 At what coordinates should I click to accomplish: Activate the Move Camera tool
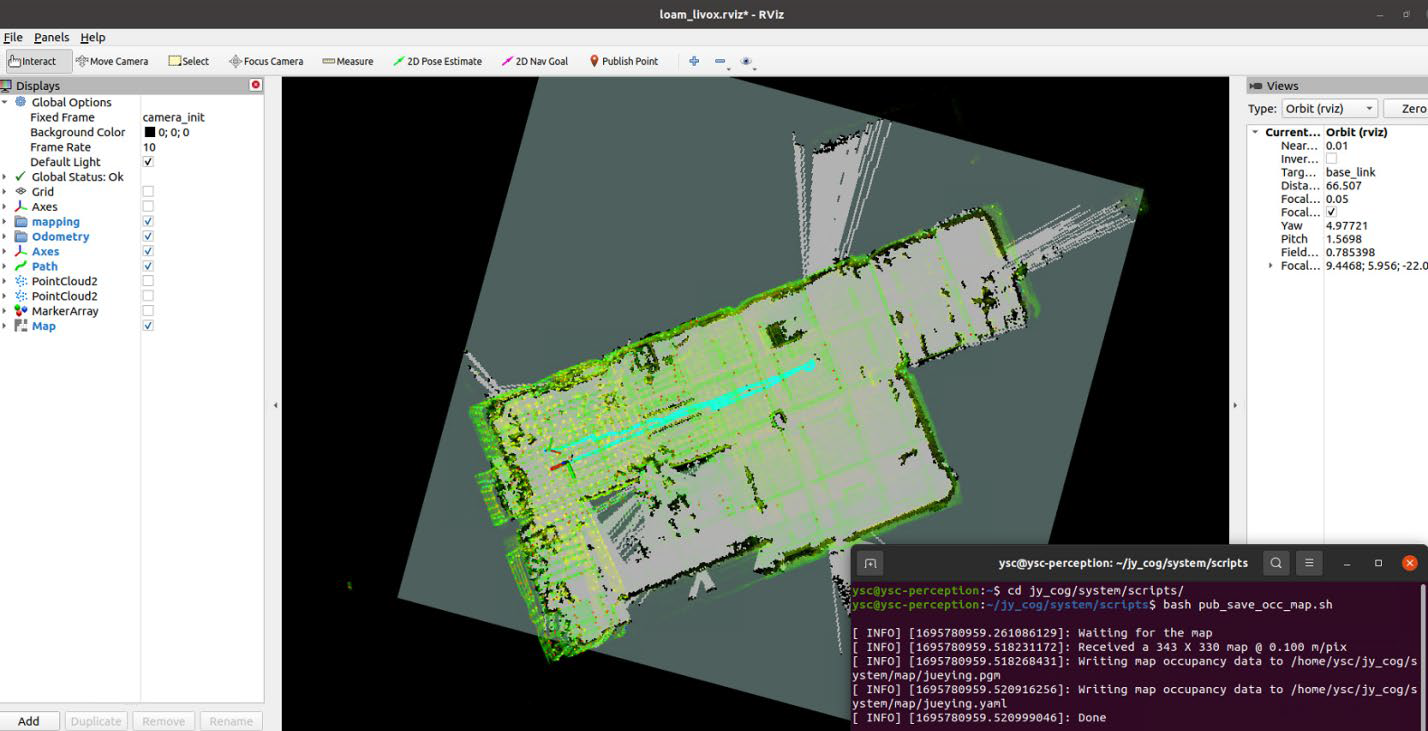[112, 61]
